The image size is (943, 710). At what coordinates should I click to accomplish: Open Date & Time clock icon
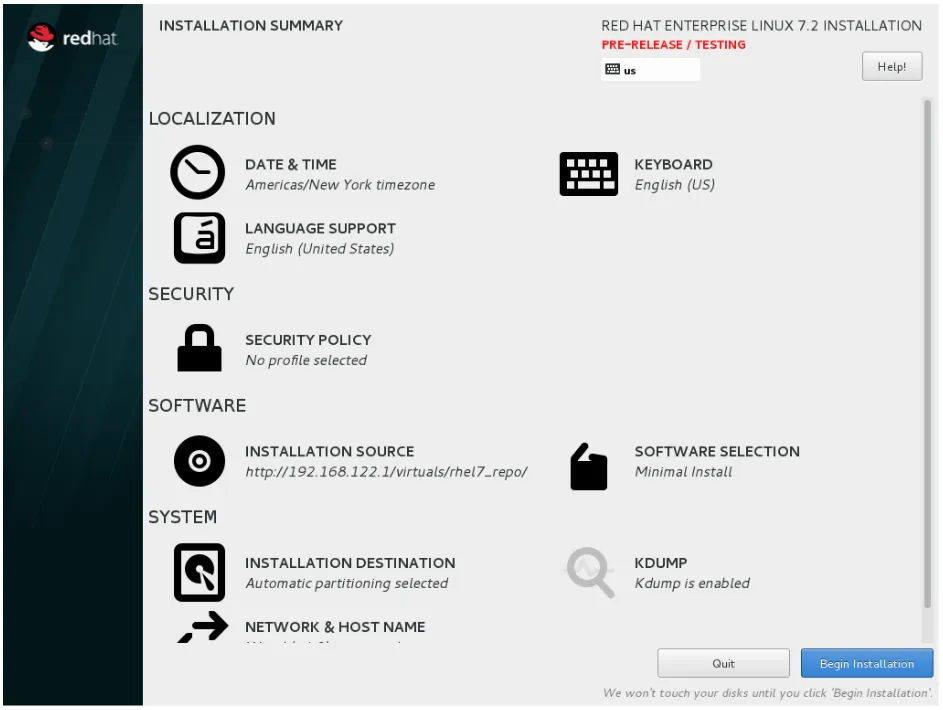pyautogui.click(x=197, y=173)
